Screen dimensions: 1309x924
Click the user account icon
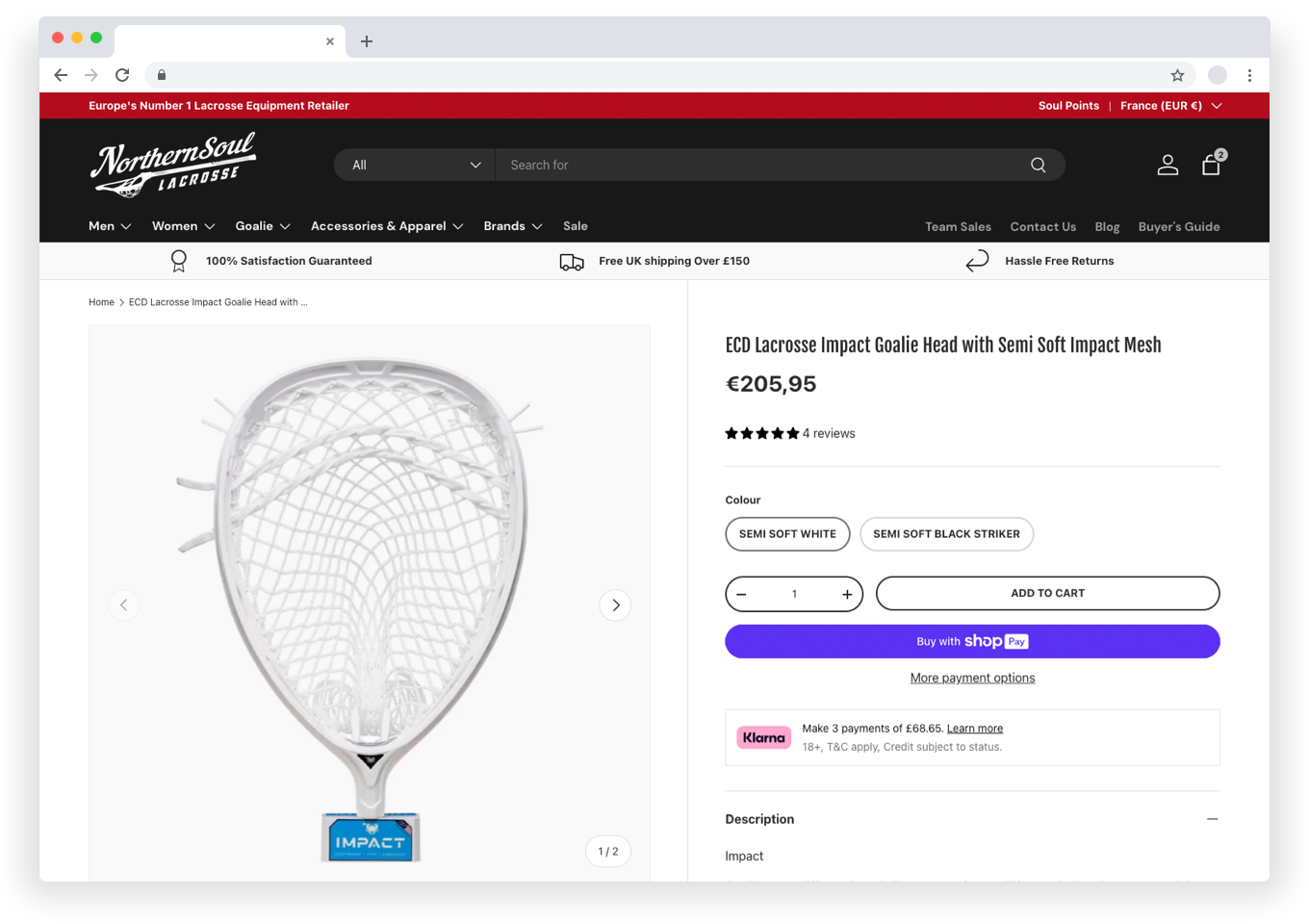tap(1168, 166)
